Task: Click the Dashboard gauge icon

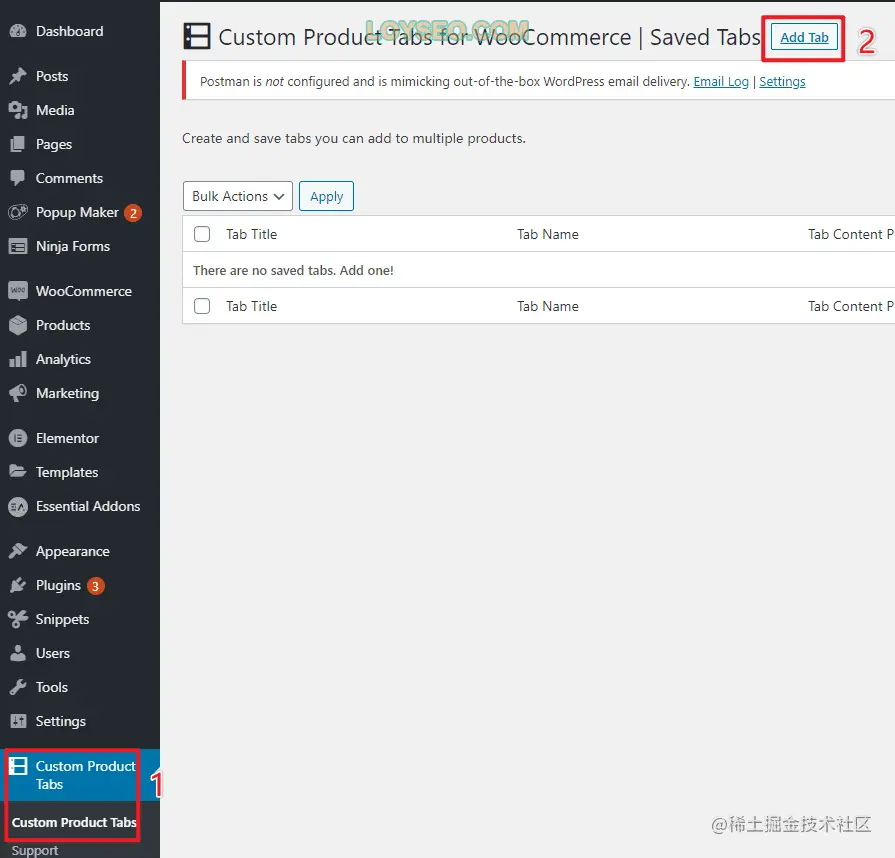Action: point(18,31)
